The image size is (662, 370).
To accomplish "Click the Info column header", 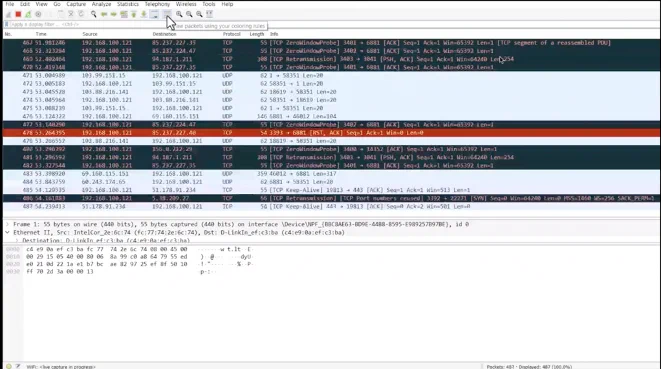I will coord(274,34).
